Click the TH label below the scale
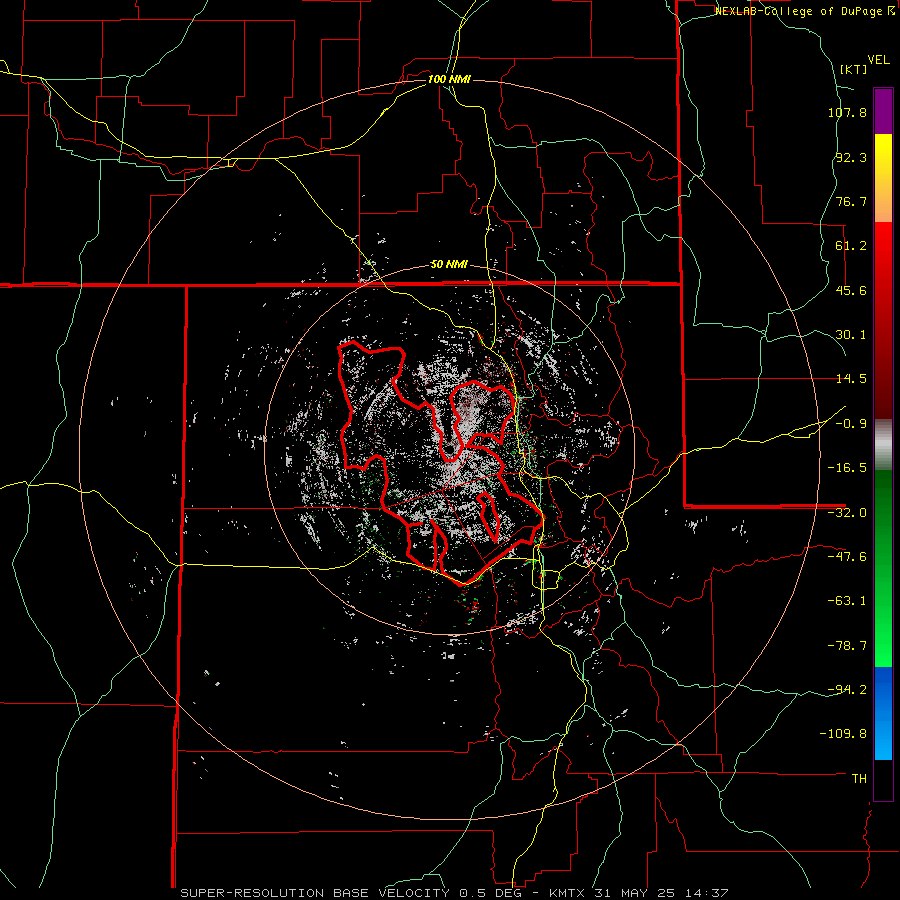Image resolution: width=900 pixels, height=900 pixels. pos(859,779)
